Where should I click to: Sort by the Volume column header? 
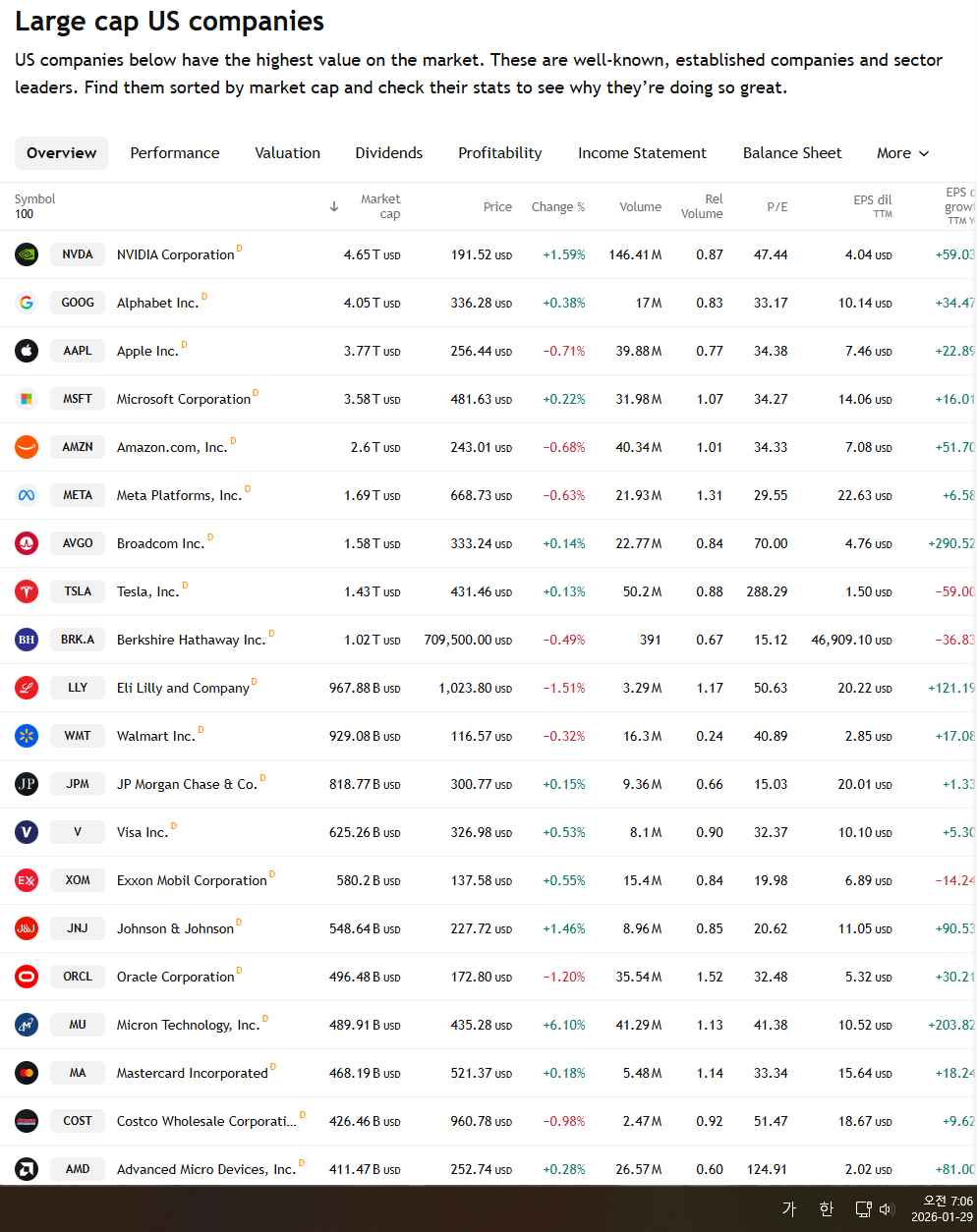640,206
